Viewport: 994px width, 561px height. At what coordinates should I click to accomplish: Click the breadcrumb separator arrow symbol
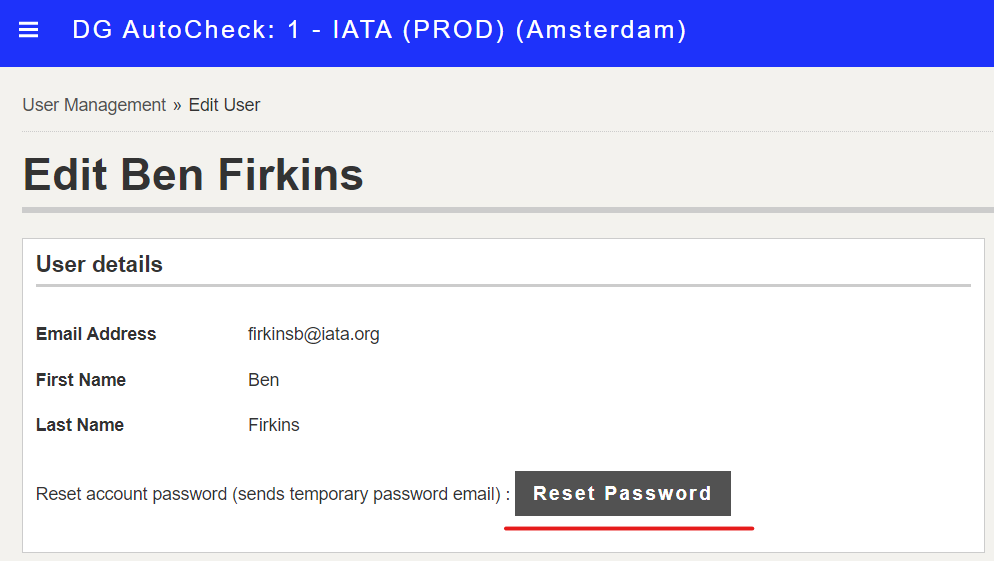(178, 106)
